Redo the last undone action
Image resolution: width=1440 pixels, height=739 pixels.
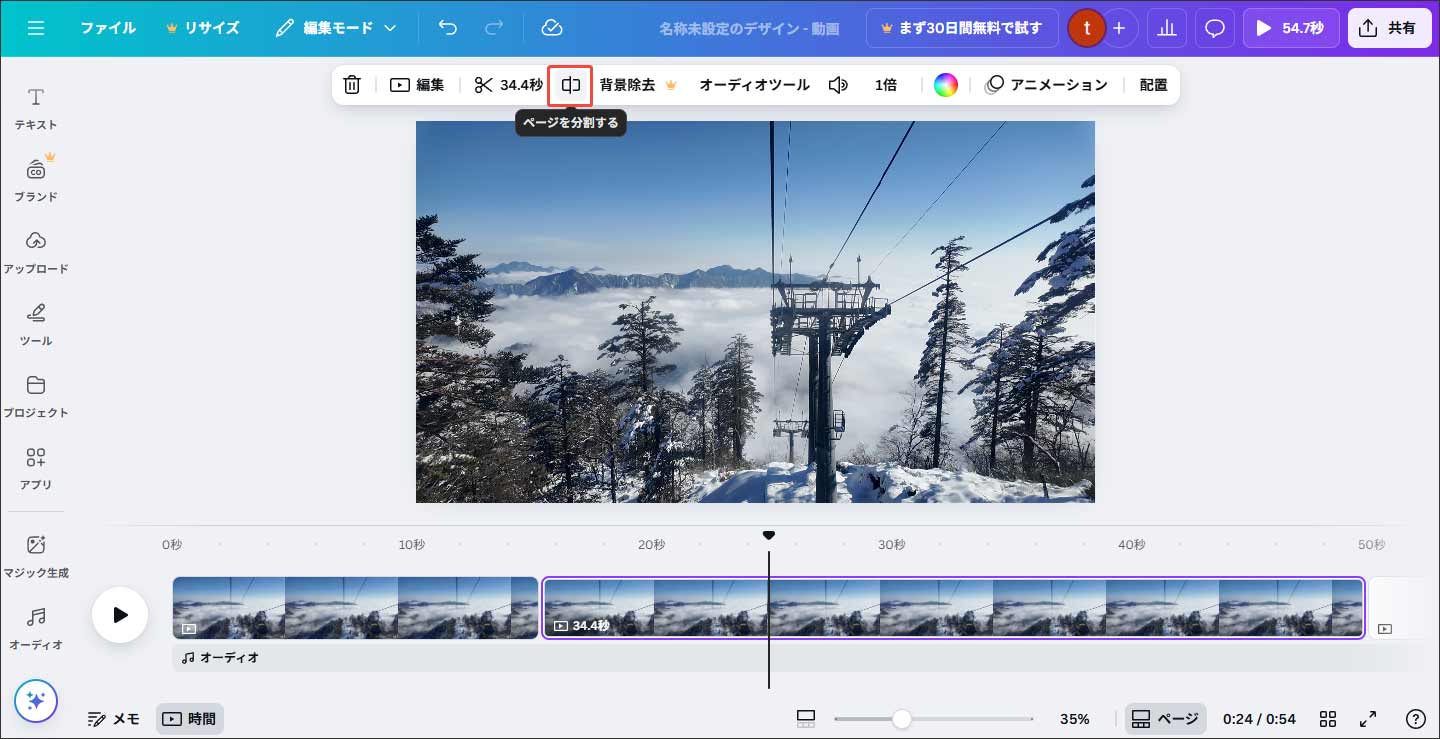click(x=495, y=28)
